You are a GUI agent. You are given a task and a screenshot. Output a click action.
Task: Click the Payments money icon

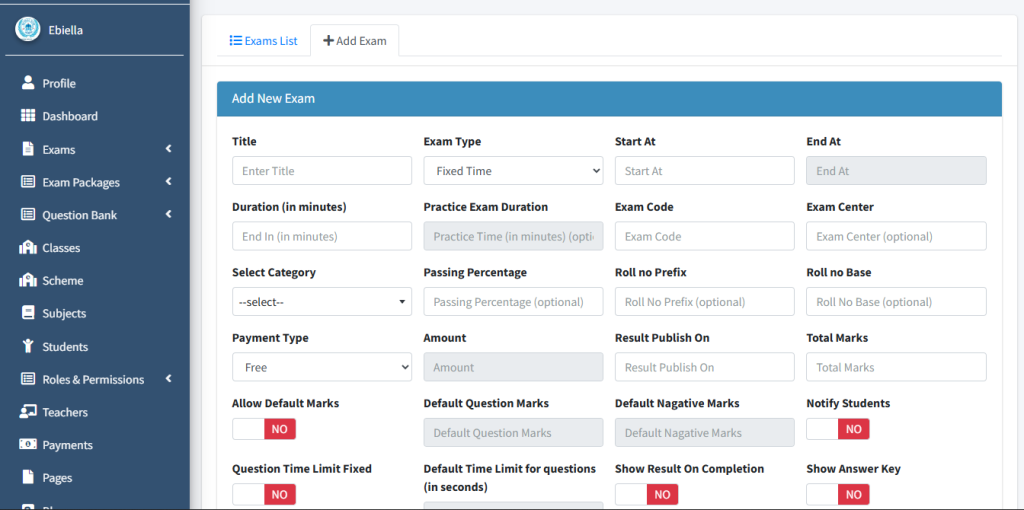tap(28, 445)
